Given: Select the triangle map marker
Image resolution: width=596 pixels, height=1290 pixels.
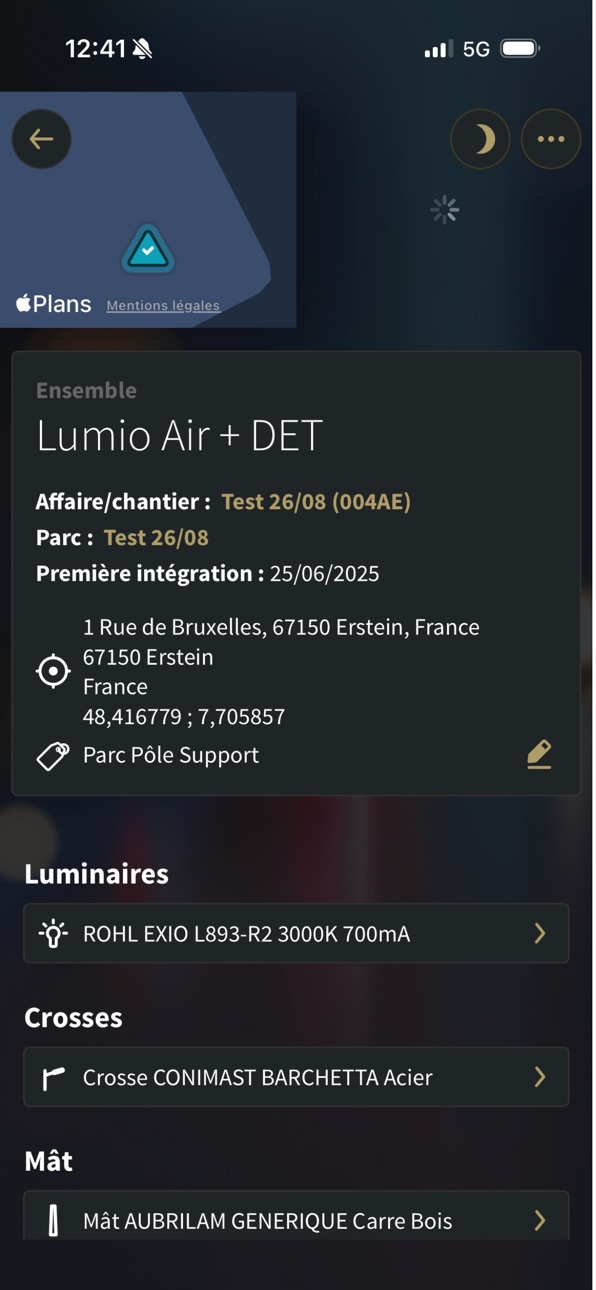Looking at the screenshot, I should [x=148, y=250].
